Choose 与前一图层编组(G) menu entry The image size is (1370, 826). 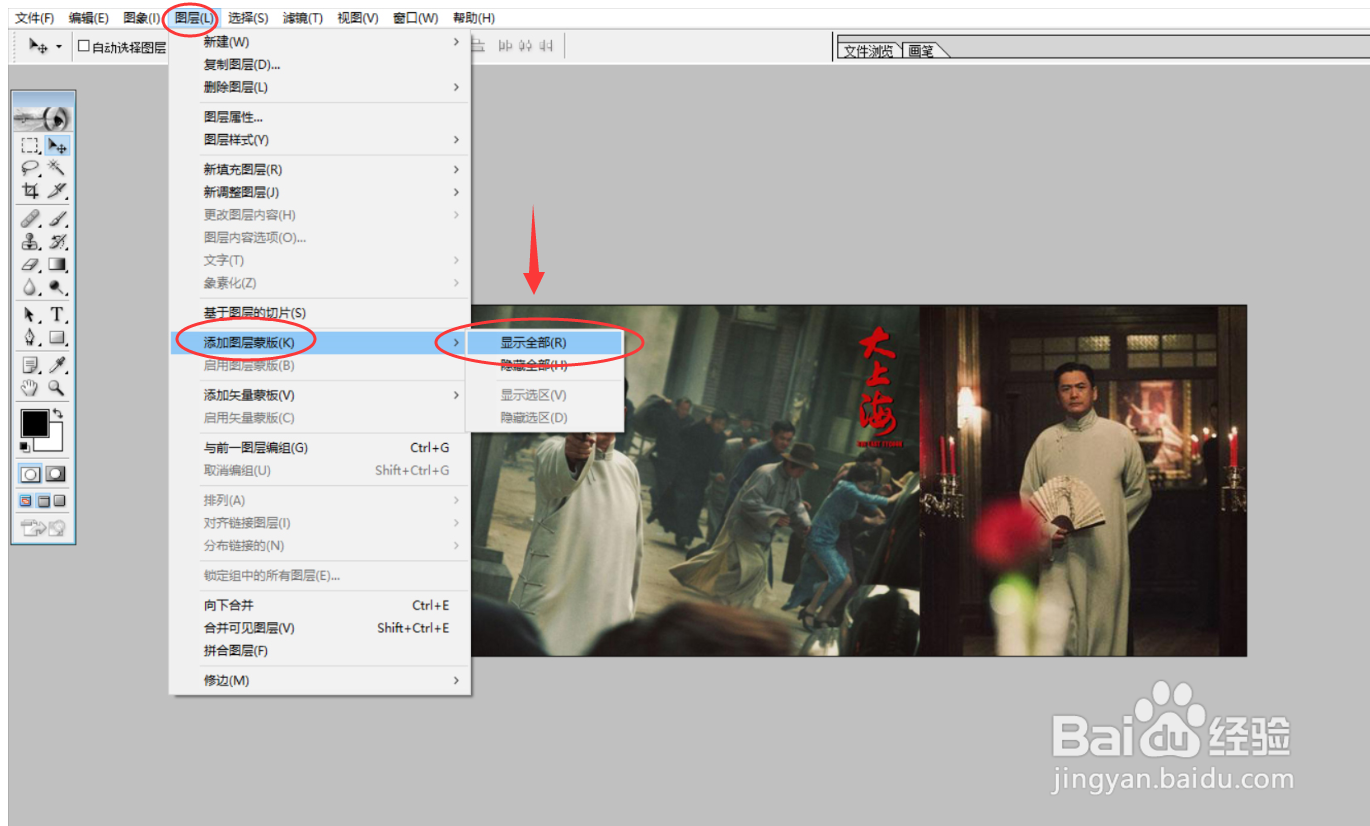coord(320,448)
